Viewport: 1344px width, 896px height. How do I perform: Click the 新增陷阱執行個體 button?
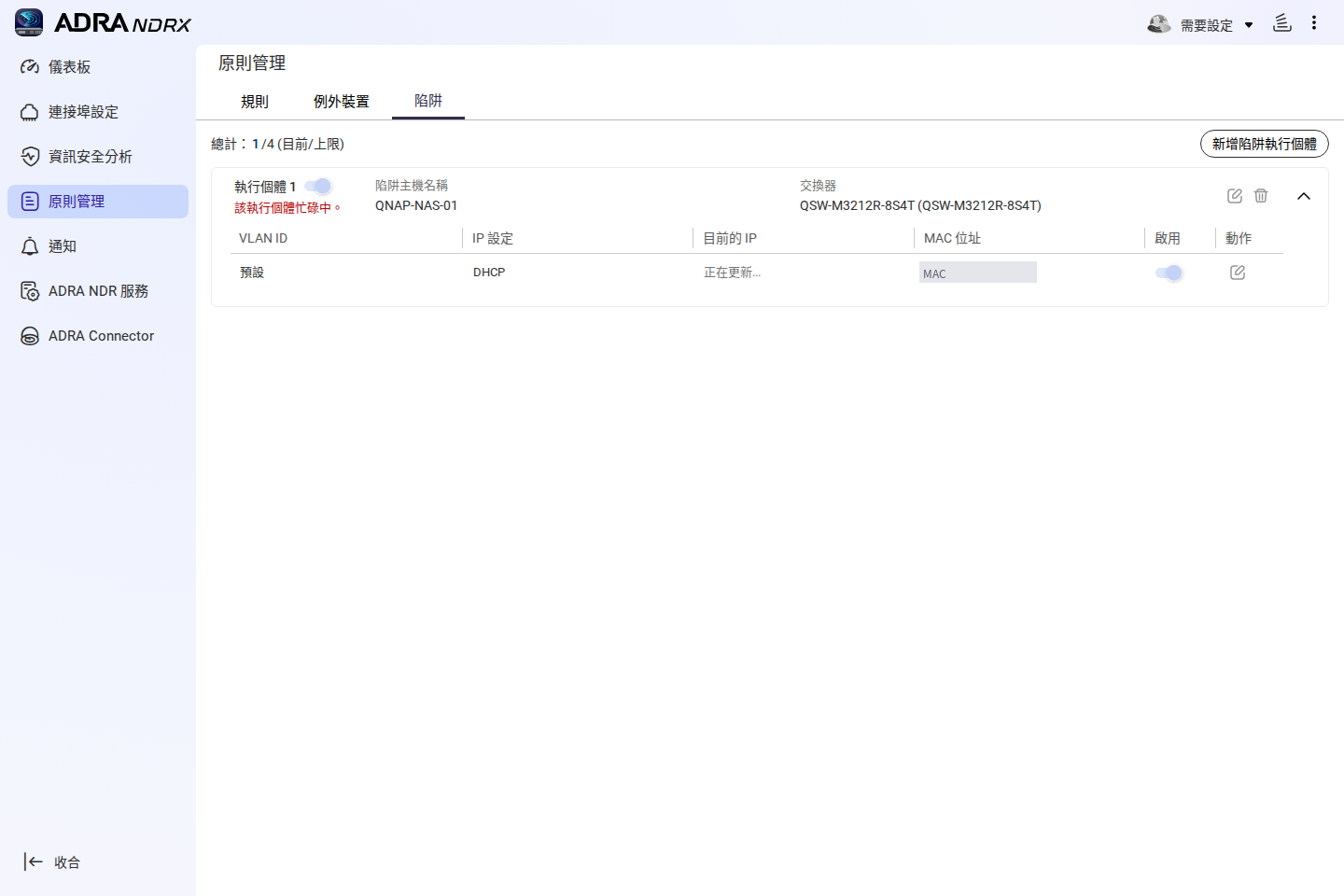tap(1265, 144)
